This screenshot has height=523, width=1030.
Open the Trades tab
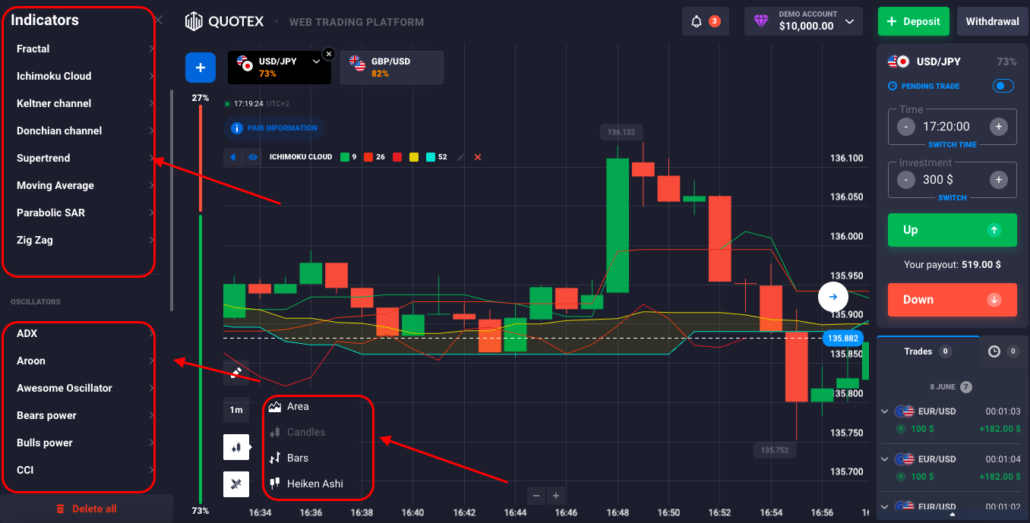[928, 352]
